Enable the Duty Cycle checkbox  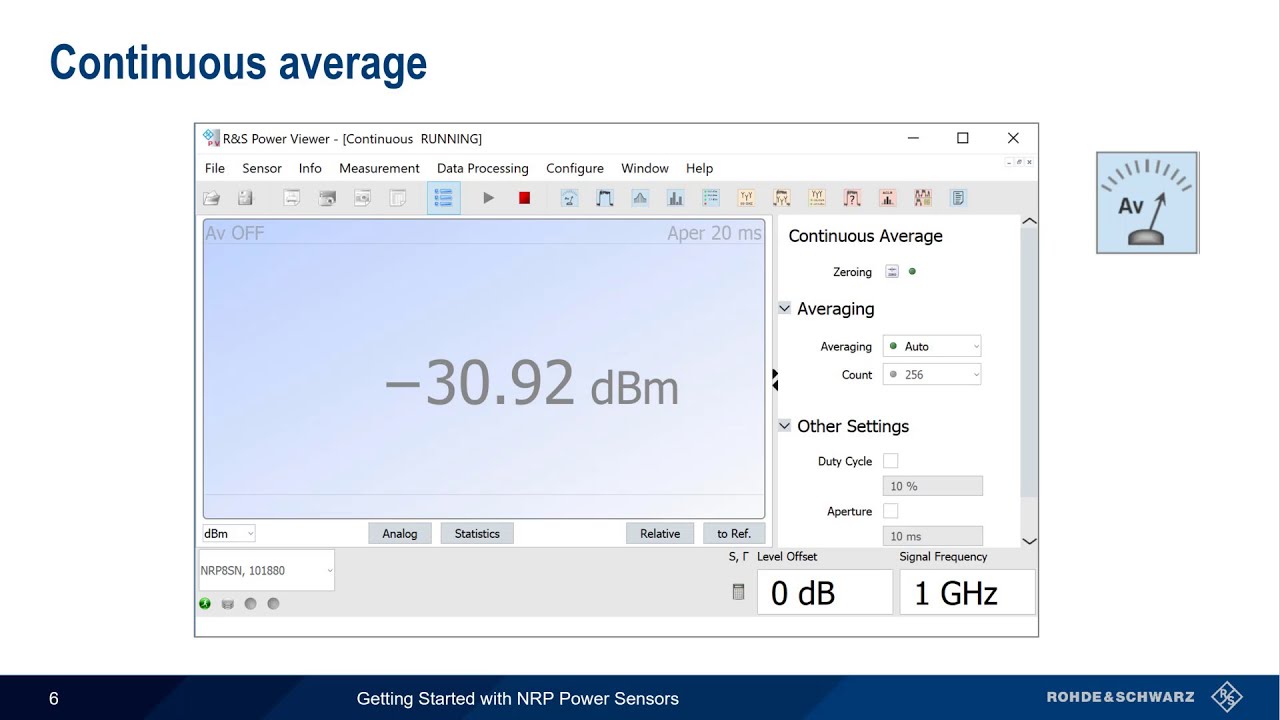891,461
